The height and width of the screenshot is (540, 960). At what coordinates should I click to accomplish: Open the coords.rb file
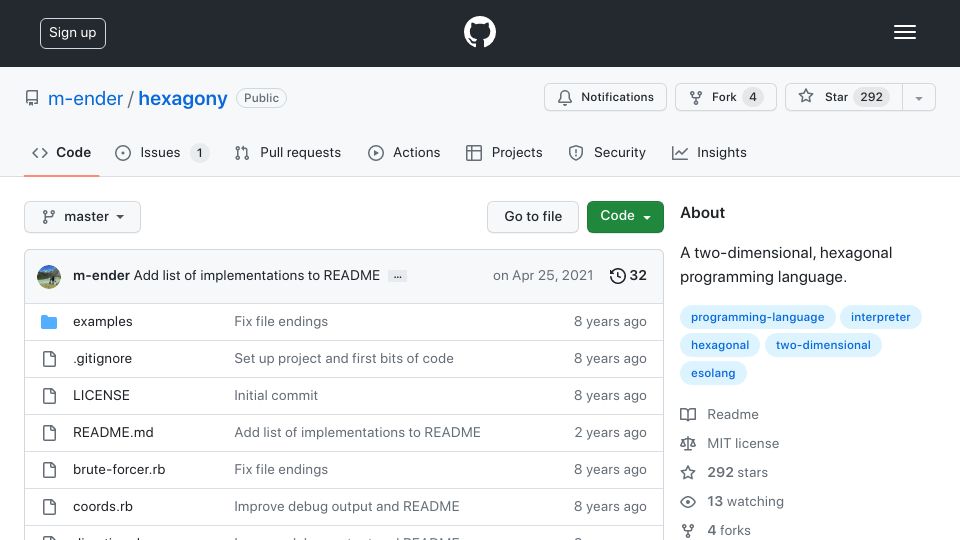103,506
